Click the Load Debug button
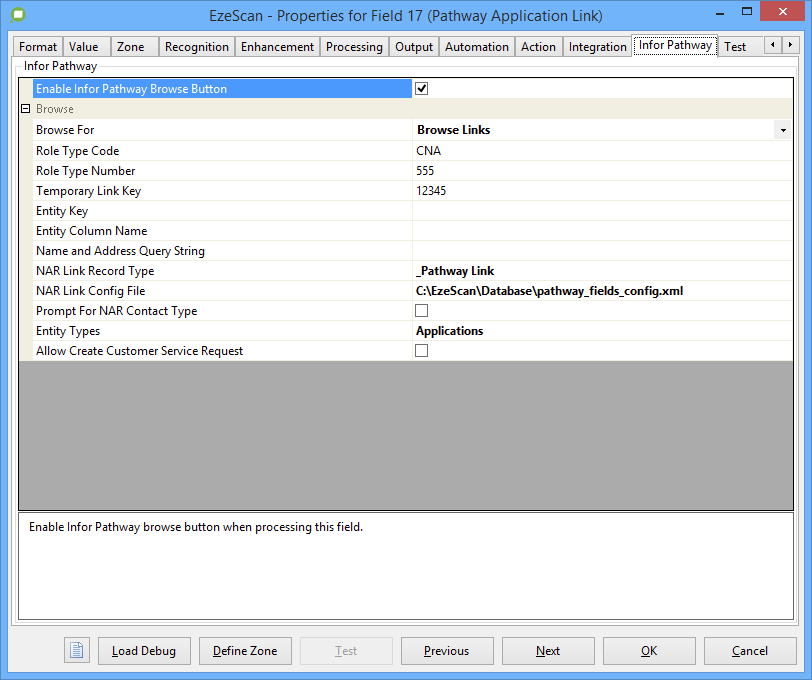Viewport: 812px width, 680px height. click(x=144, y=651)
